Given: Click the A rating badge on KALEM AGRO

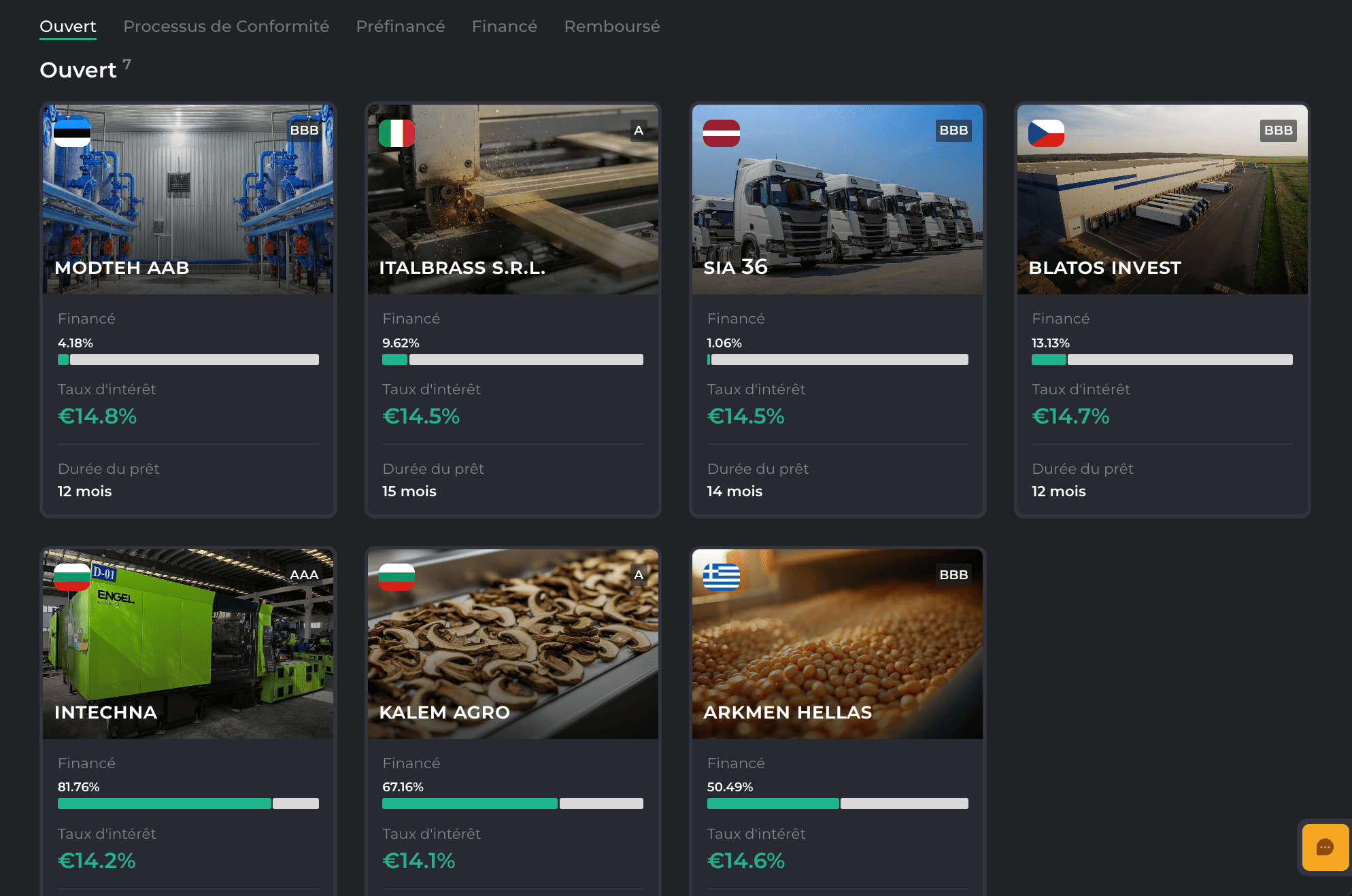Looking at the screenshot, I should pyautogui.click(x=638, y=575).
